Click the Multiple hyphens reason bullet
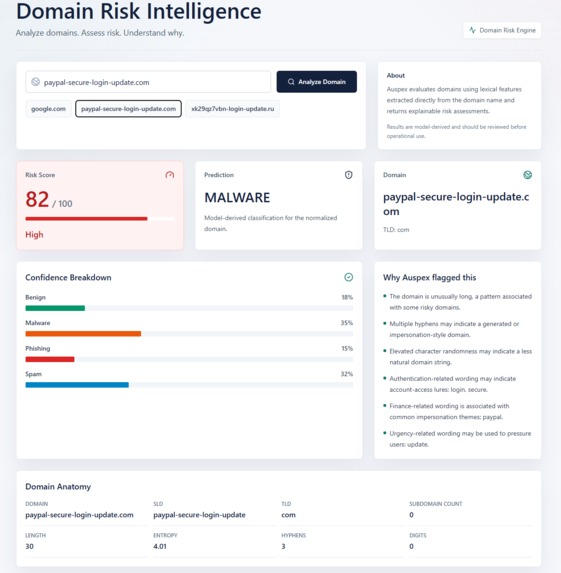This screenshot has height=573, width=561. click(454, 329)
